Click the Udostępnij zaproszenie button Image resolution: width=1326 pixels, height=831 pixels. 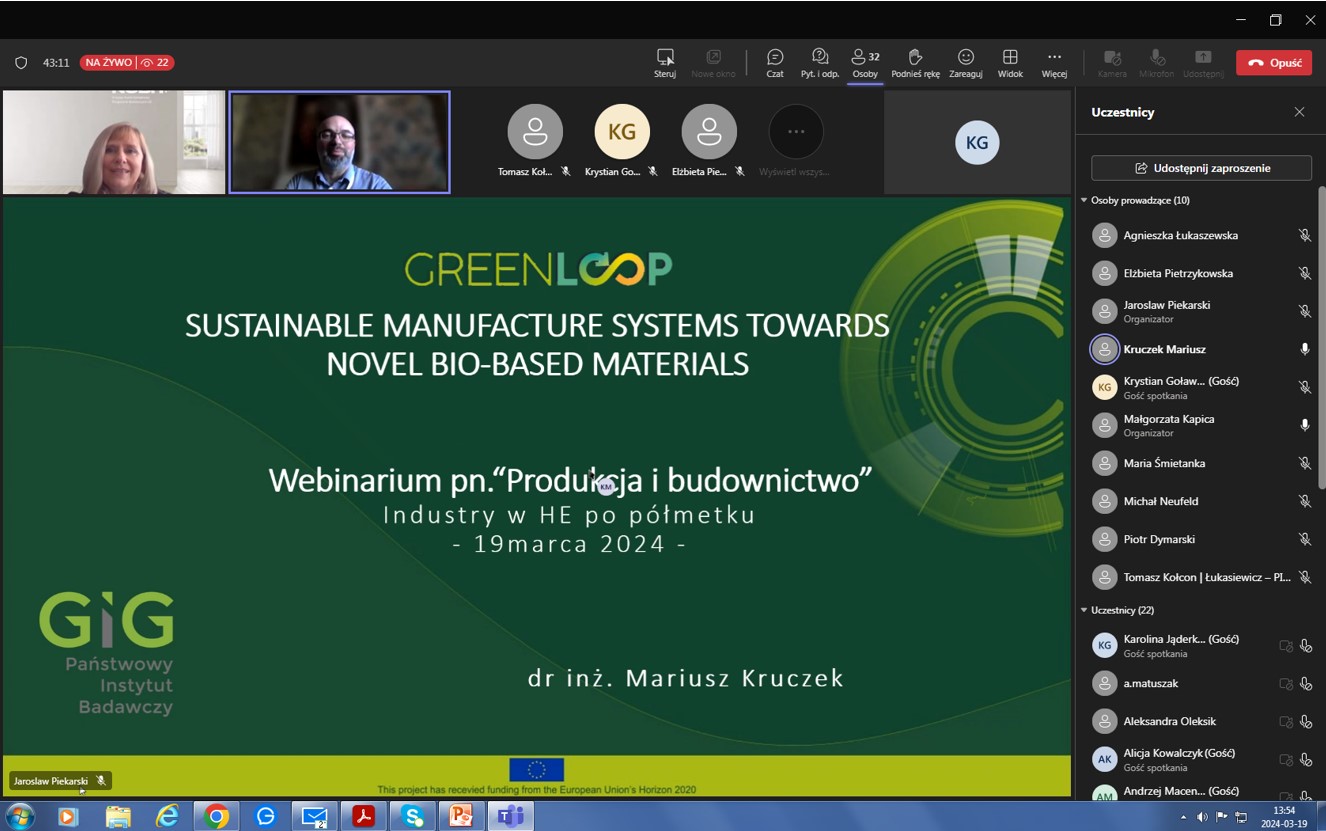point(1201,168)
